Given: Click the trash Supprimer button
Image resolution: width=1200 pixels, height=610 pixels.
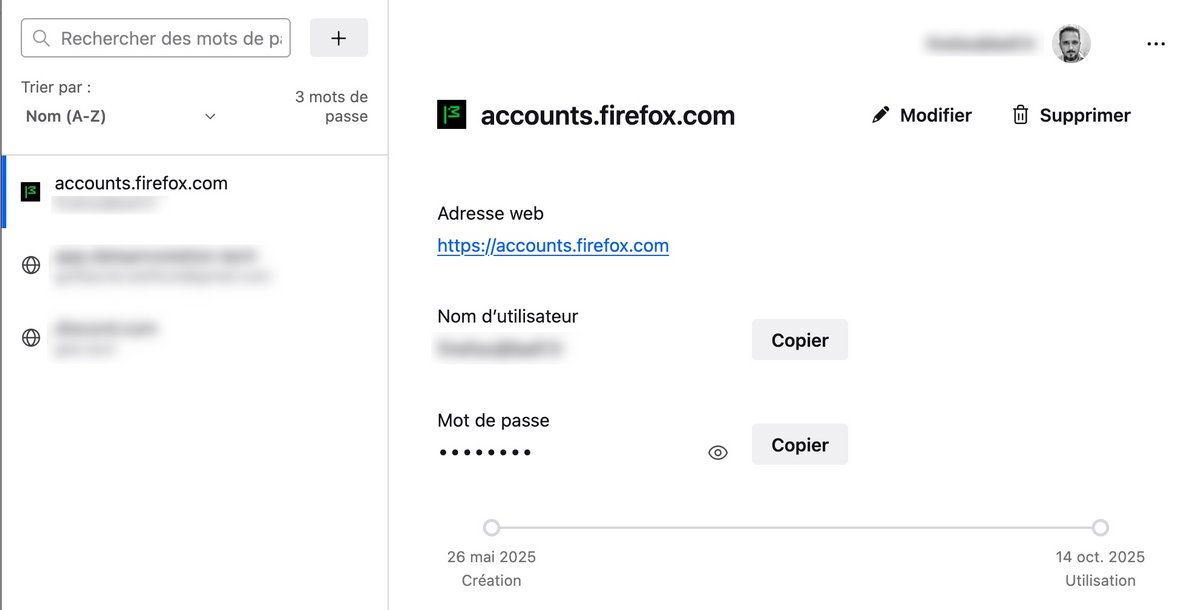Looking at the screenshot, I should [1071, 115].
